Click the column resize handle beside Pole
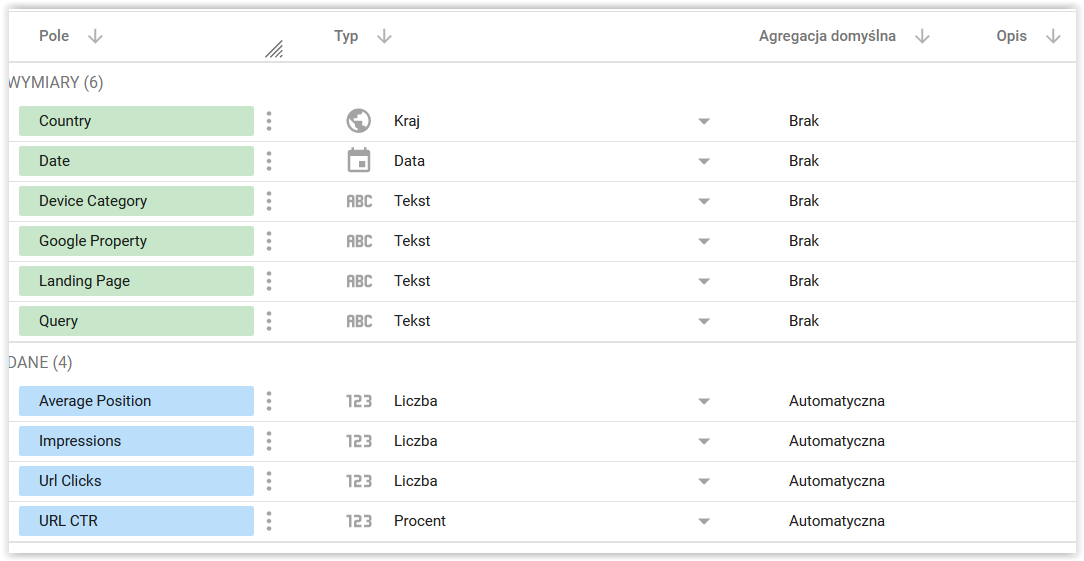The height and width of the screenshot is (561, 1084). [x=274, y=49]
